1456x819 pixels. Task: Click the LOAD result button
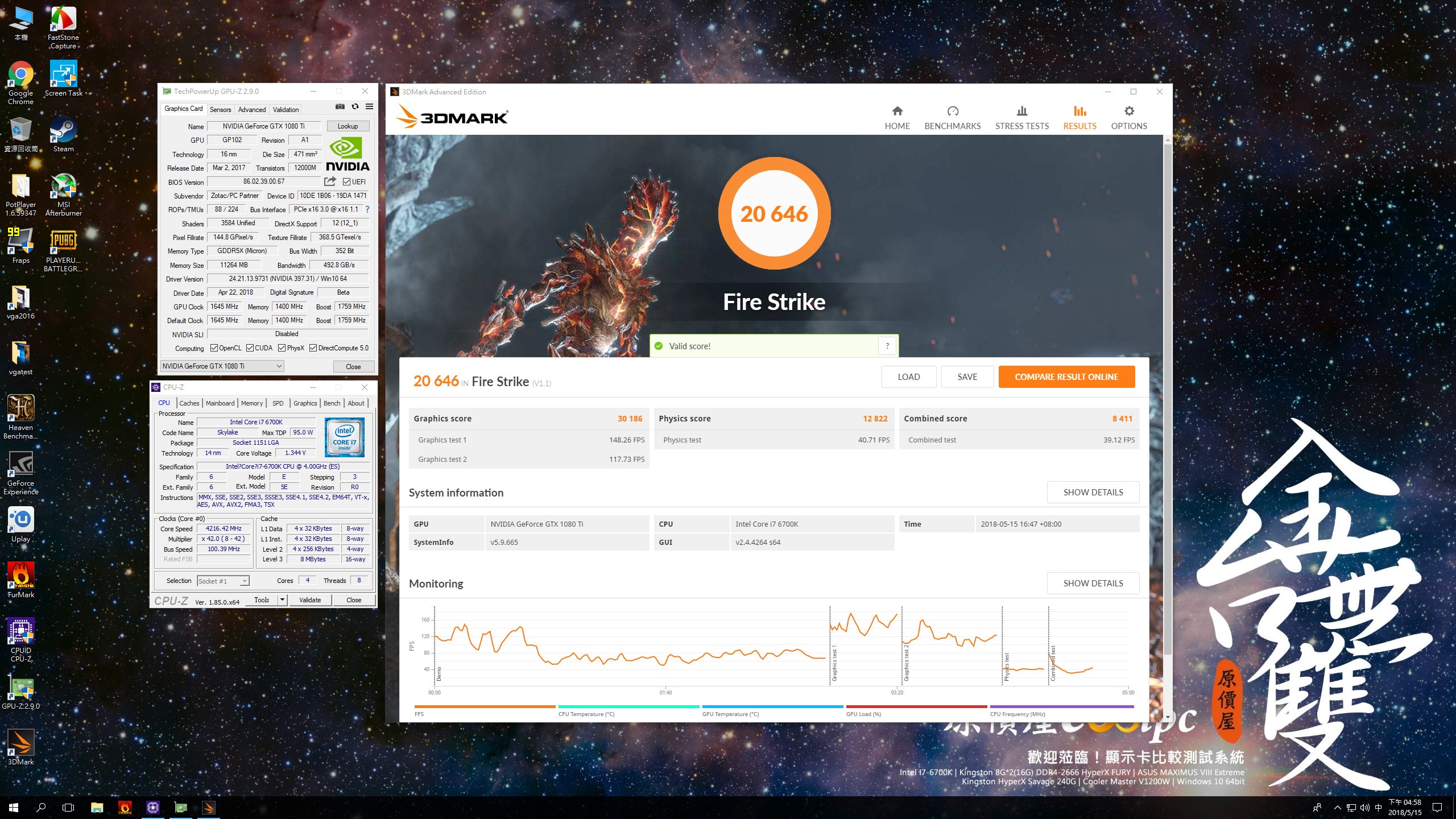click(908, 377)
